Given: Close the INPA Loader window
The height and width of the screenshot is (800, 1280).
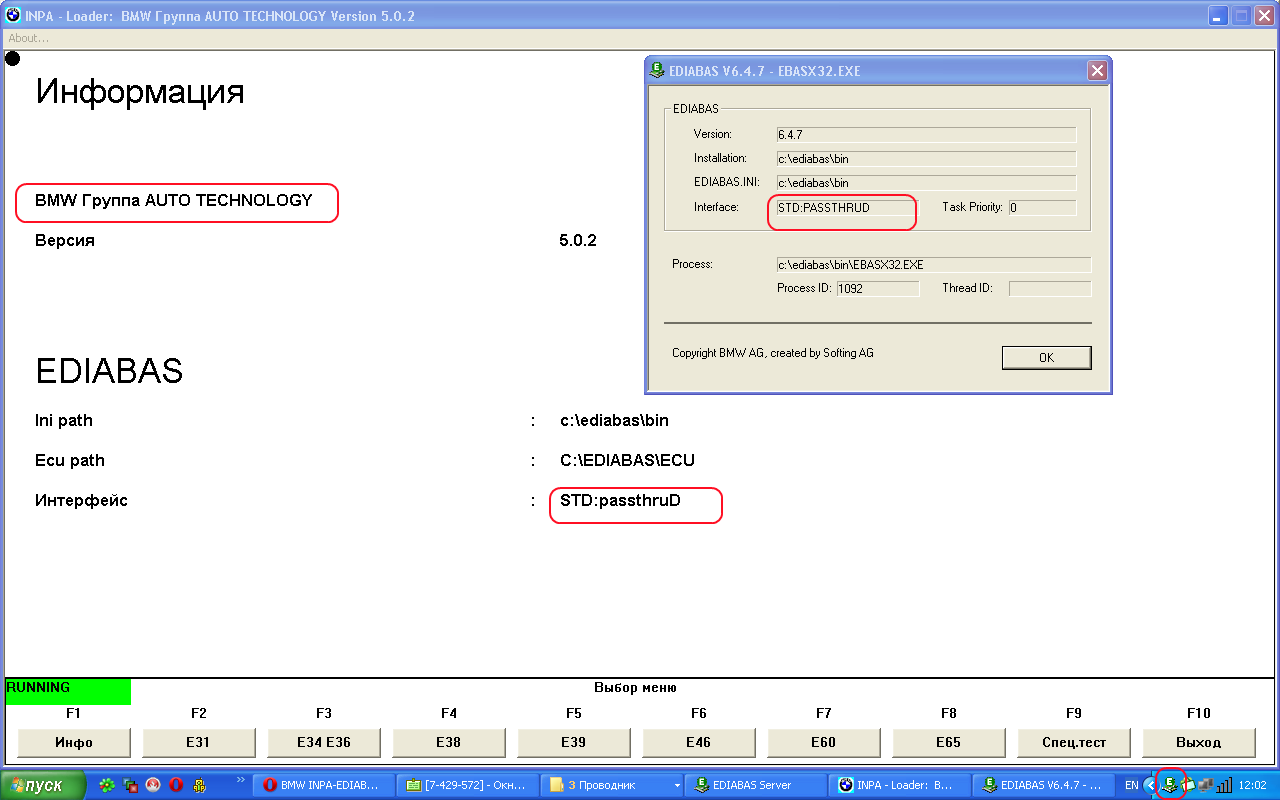Looking at the screenshot, I should coord(1264,16).
